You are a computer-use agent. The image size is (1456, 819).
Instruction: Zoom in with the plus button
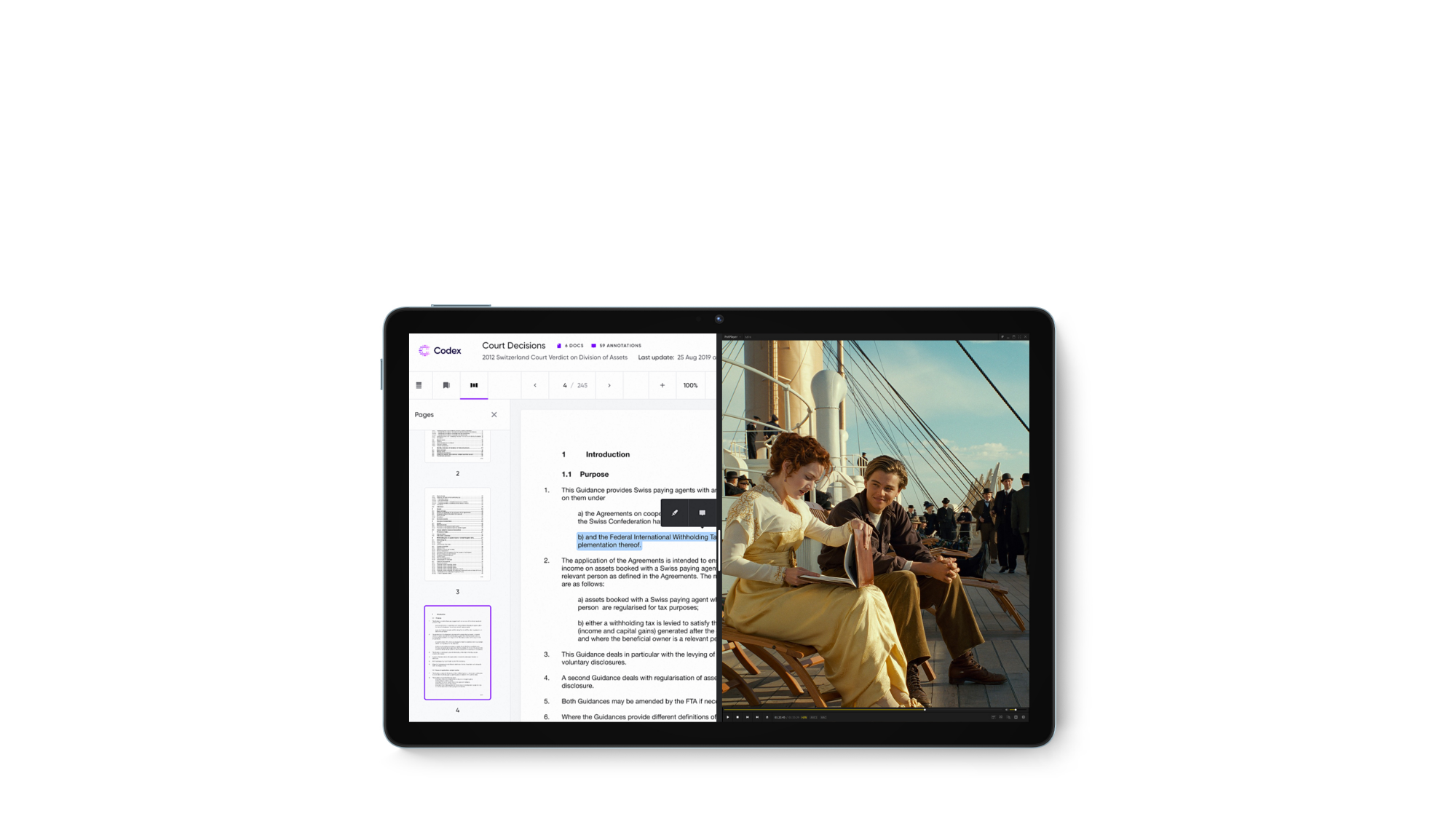[x=662, y=385]
